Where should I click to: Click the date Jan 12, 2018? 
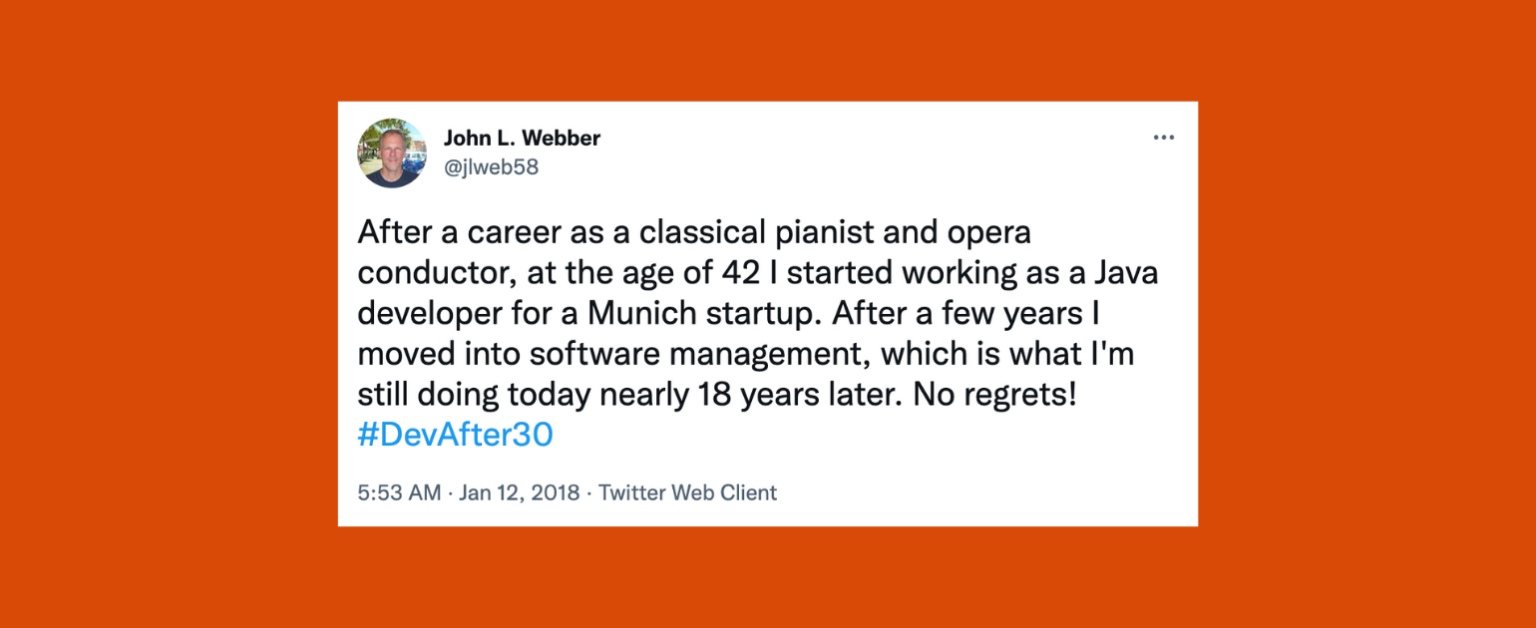pos(520,492)
